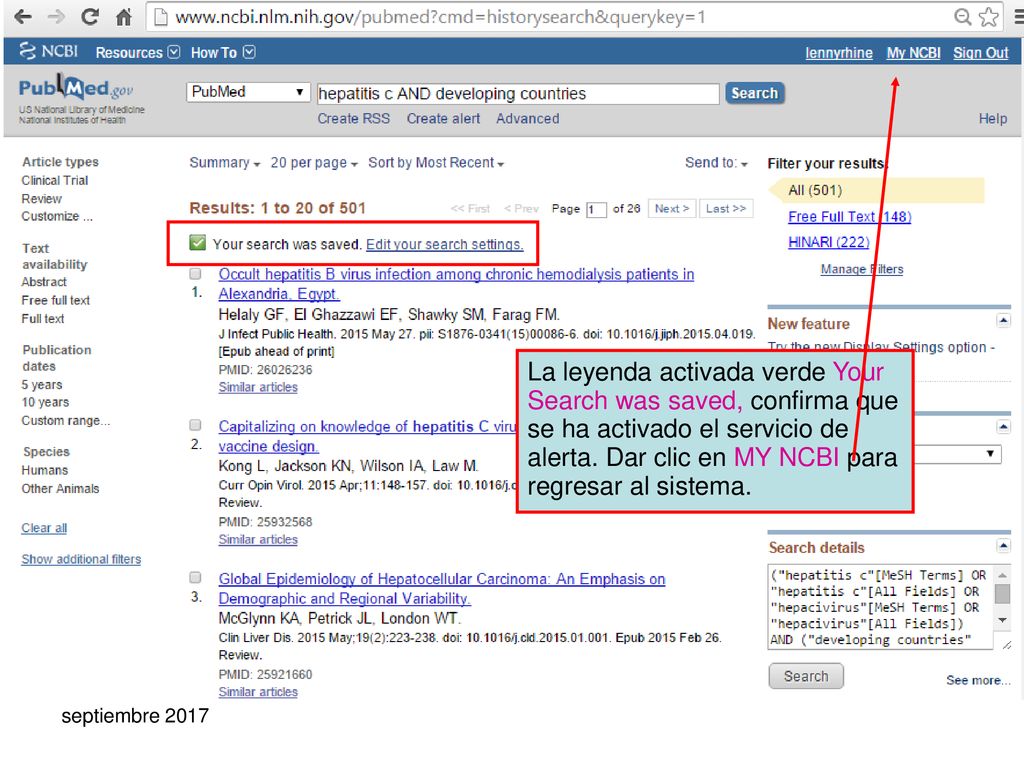1024x768 pixels.
Task: Click the search query input field
Action: (518, 93)
